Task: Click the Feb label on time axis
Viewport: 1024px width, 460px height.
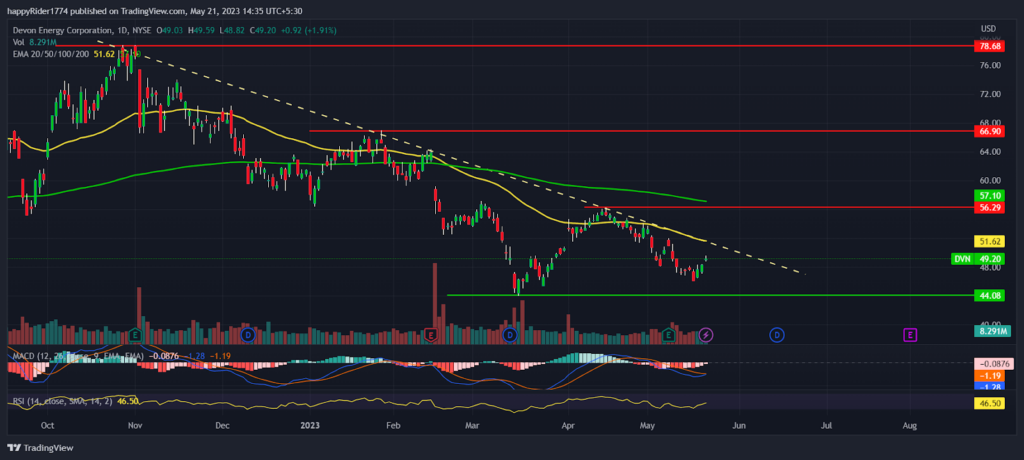Action: (x=393, y=425)
